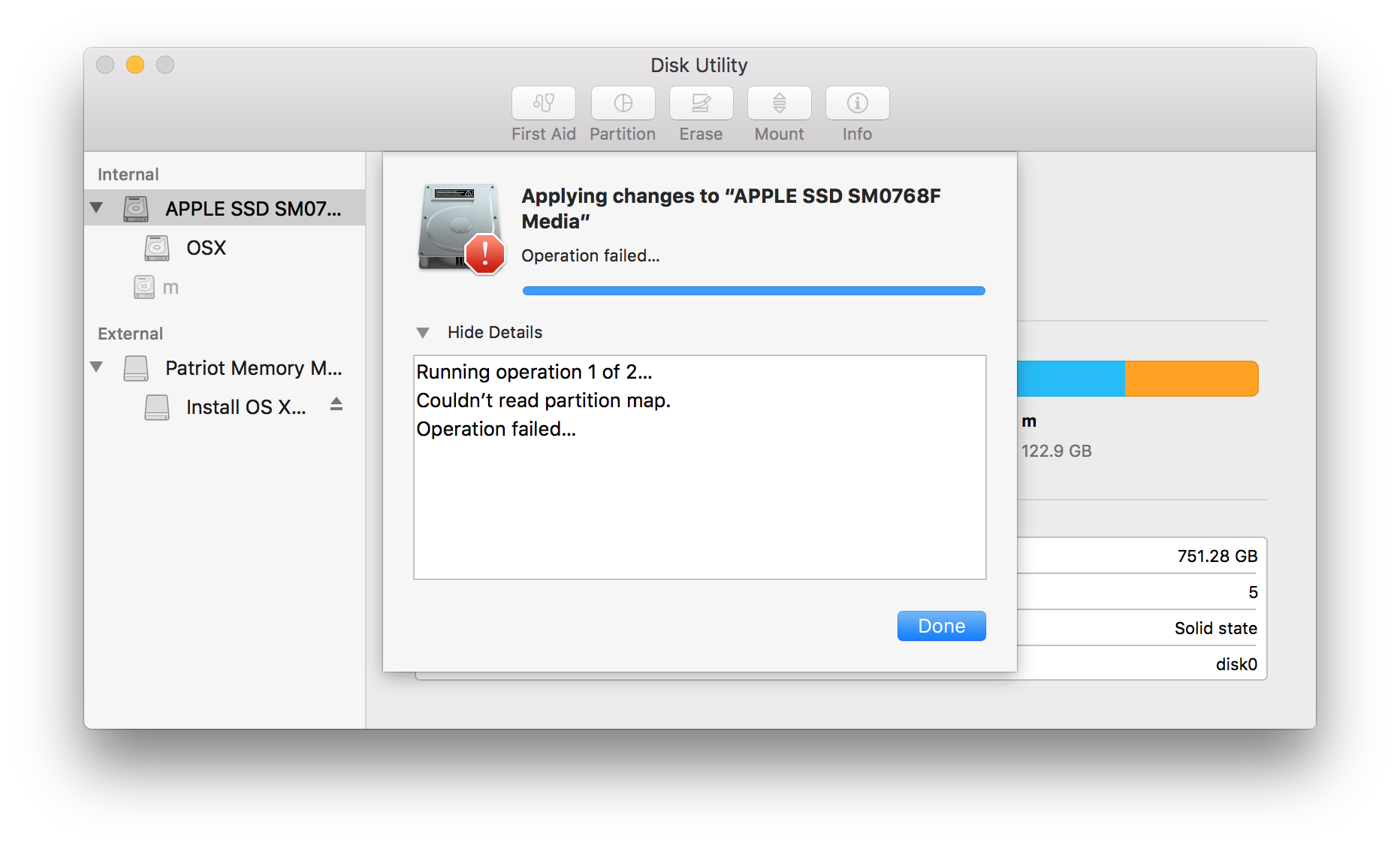Click the hard drive error icon in dialog
This screenshot has height=849, width=1400.
click(x=460, y=228)
